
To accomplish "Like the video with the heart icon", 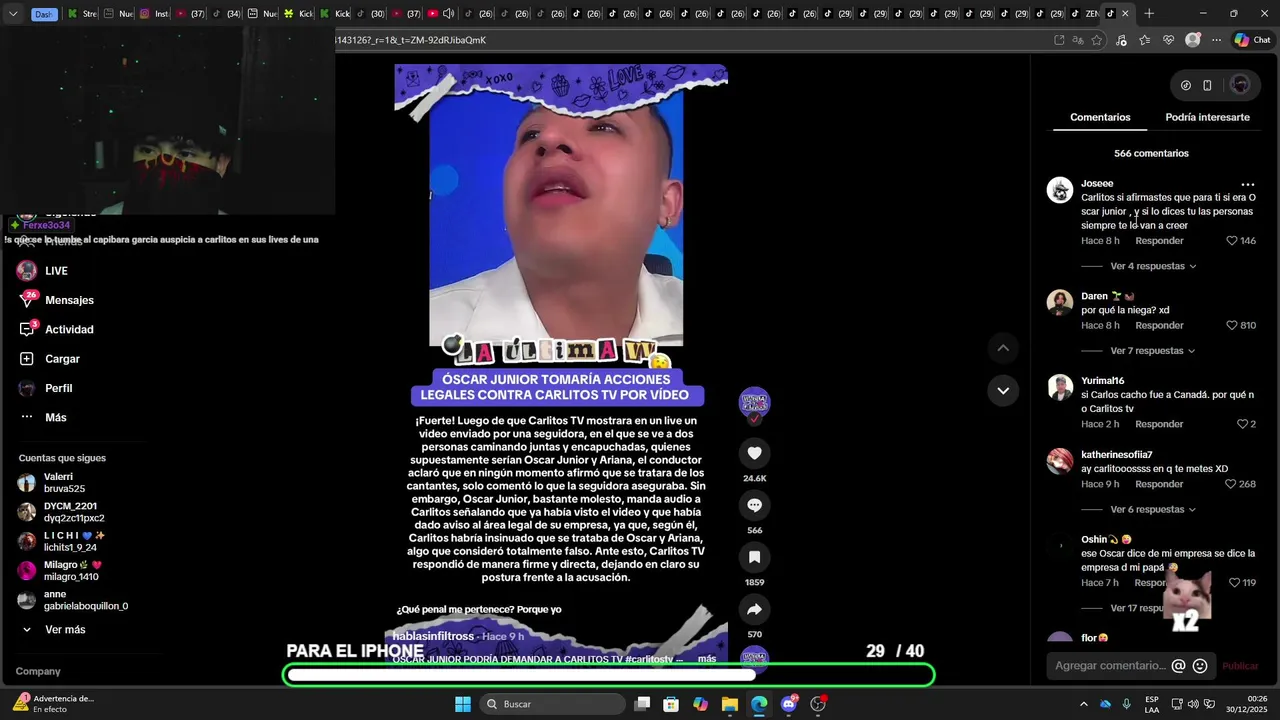I will [x=754, y=453].
